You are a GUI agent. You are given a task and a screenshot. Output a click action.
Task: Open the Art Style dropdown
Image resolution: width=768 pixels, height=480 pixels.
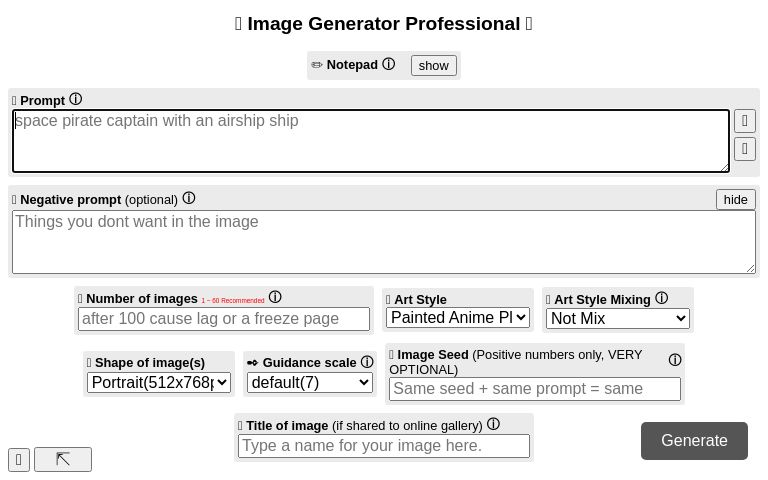pos(458,318)
